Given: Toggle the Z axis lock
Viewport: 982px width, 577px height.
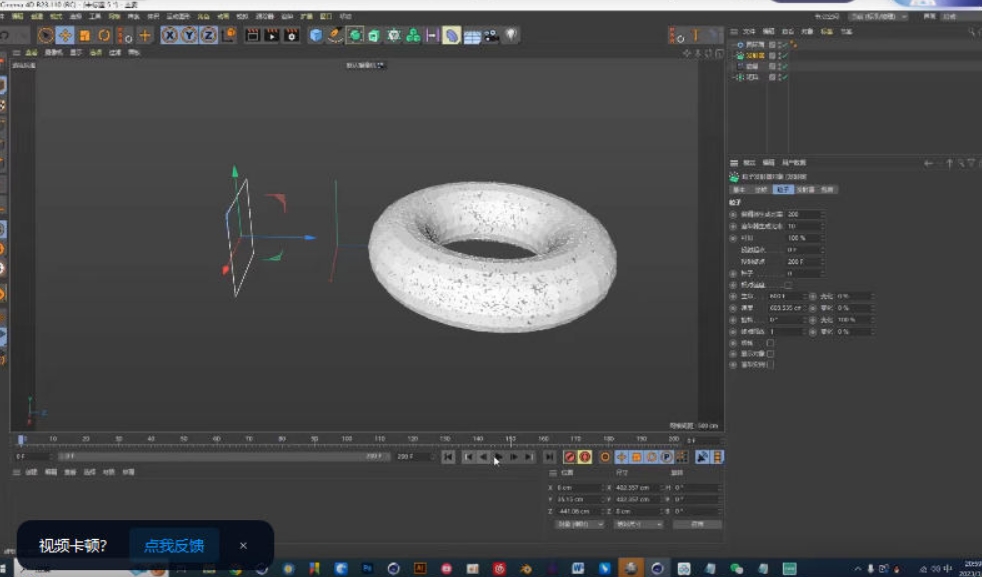Looking at the screenshot, I should click(208, 35).
